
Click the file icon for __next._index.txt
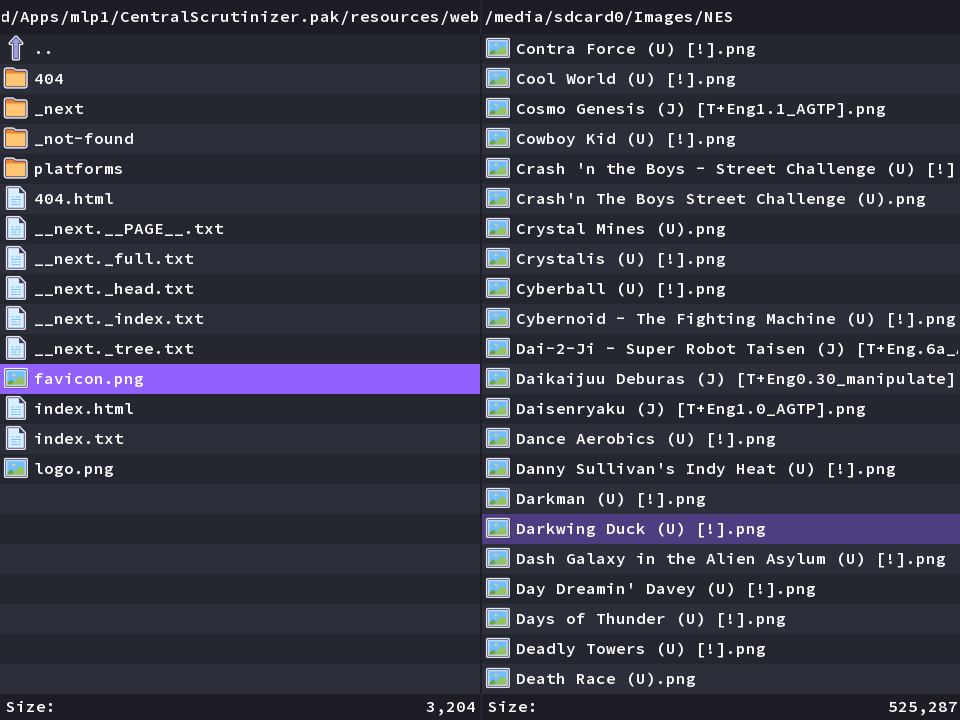click(16, 318)
